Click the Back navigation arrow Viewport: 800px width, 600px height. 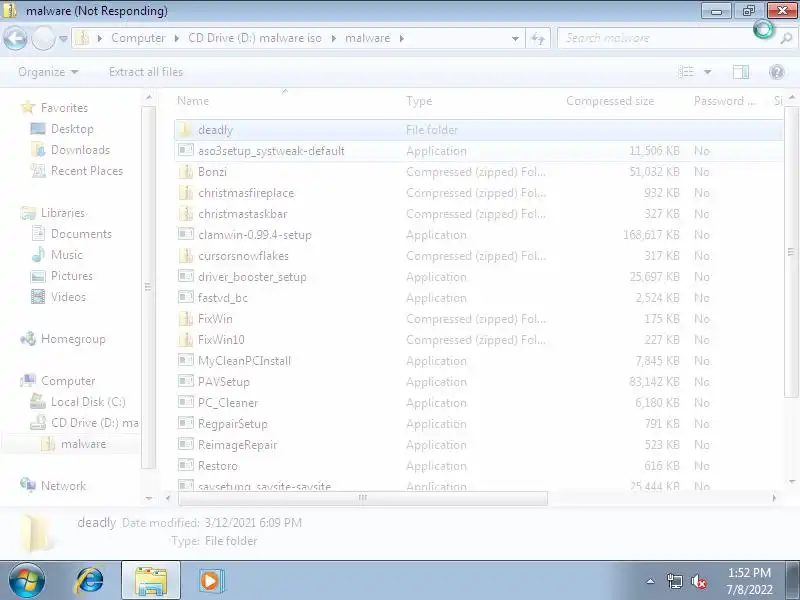point(15,38)
